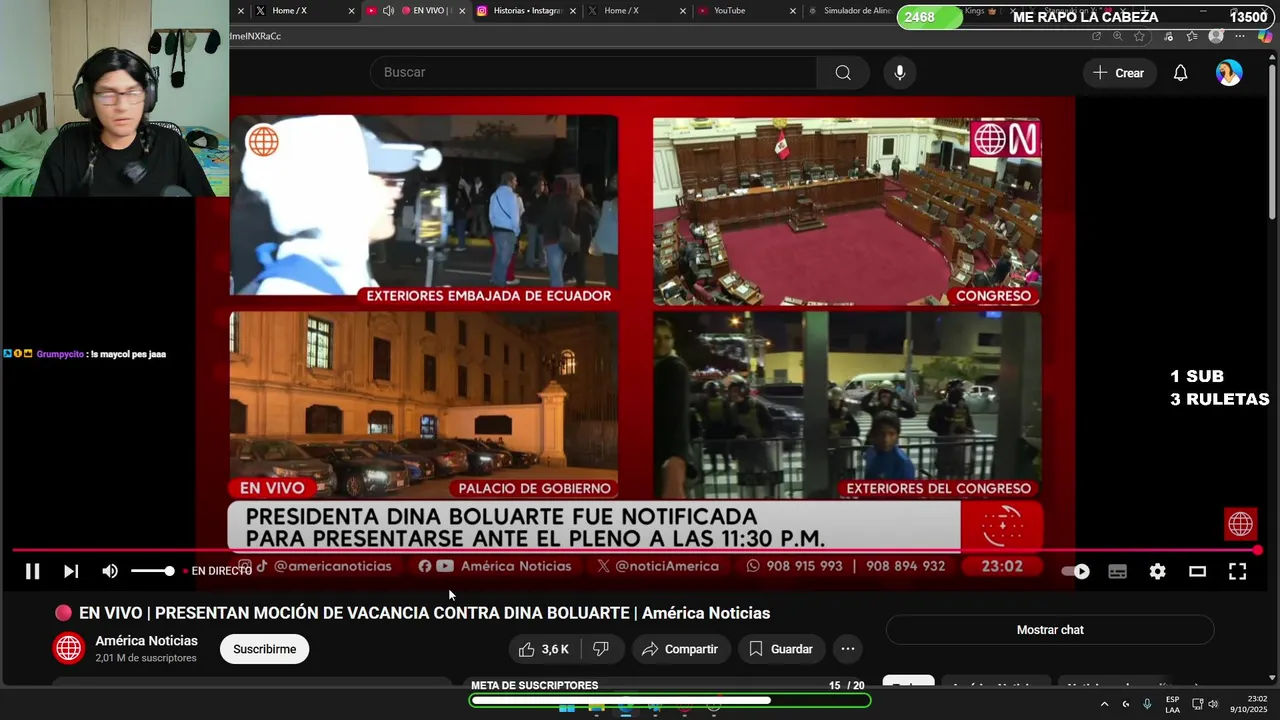The height and width of the screenshot is (720, 1280).
Task: Dislike the video
Action: coord(601,649)
